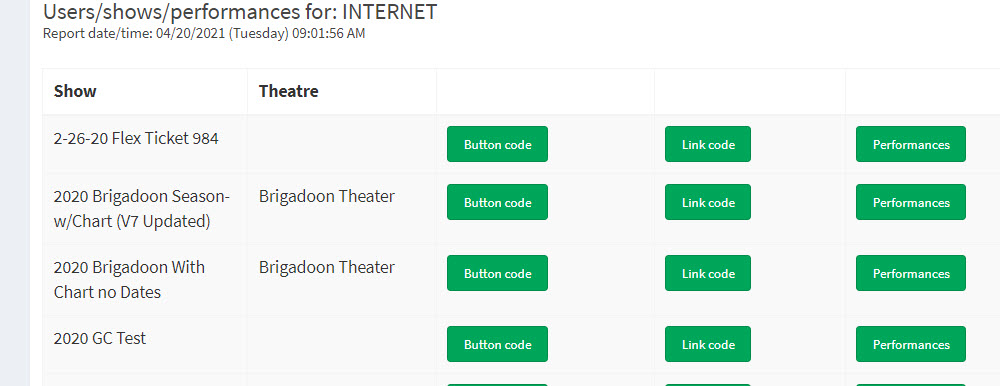Viewport: 1000px width, 386px height.
Task: Show Performances for 2020 GC Test
Action: (x=911, y=344)
